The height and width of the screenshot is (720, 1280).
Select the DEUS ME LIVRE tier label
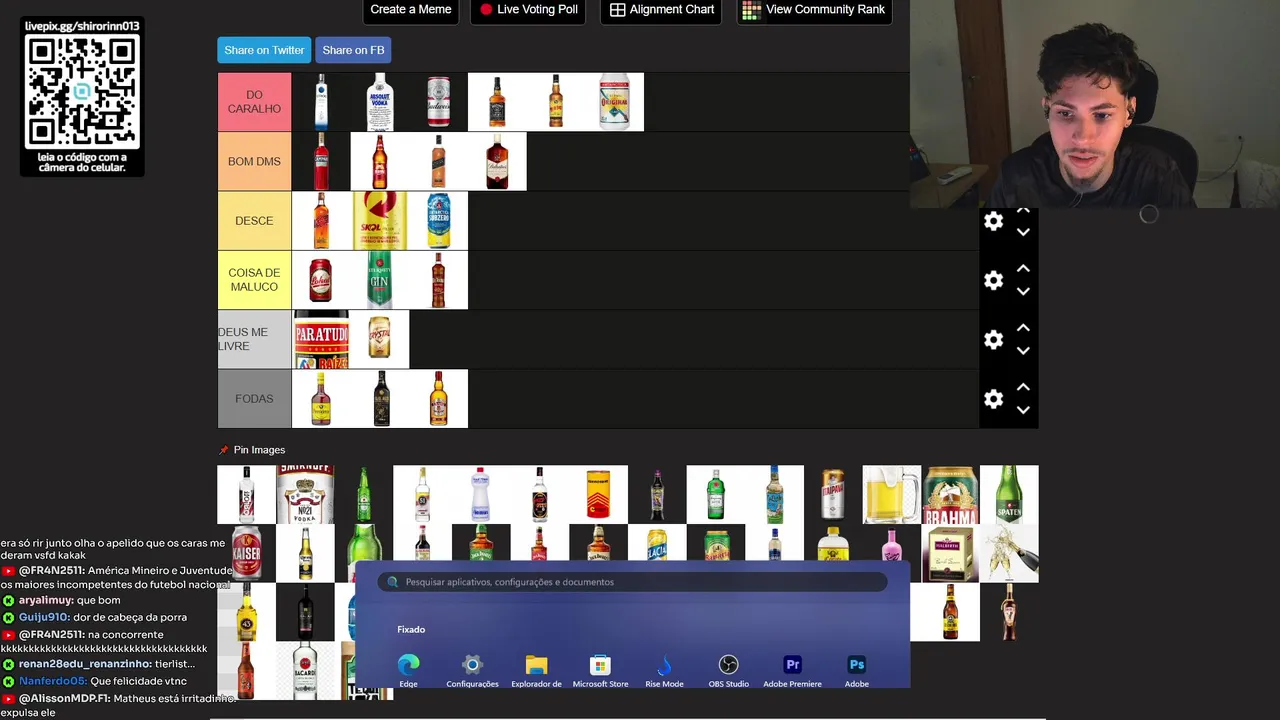(254, 339)
